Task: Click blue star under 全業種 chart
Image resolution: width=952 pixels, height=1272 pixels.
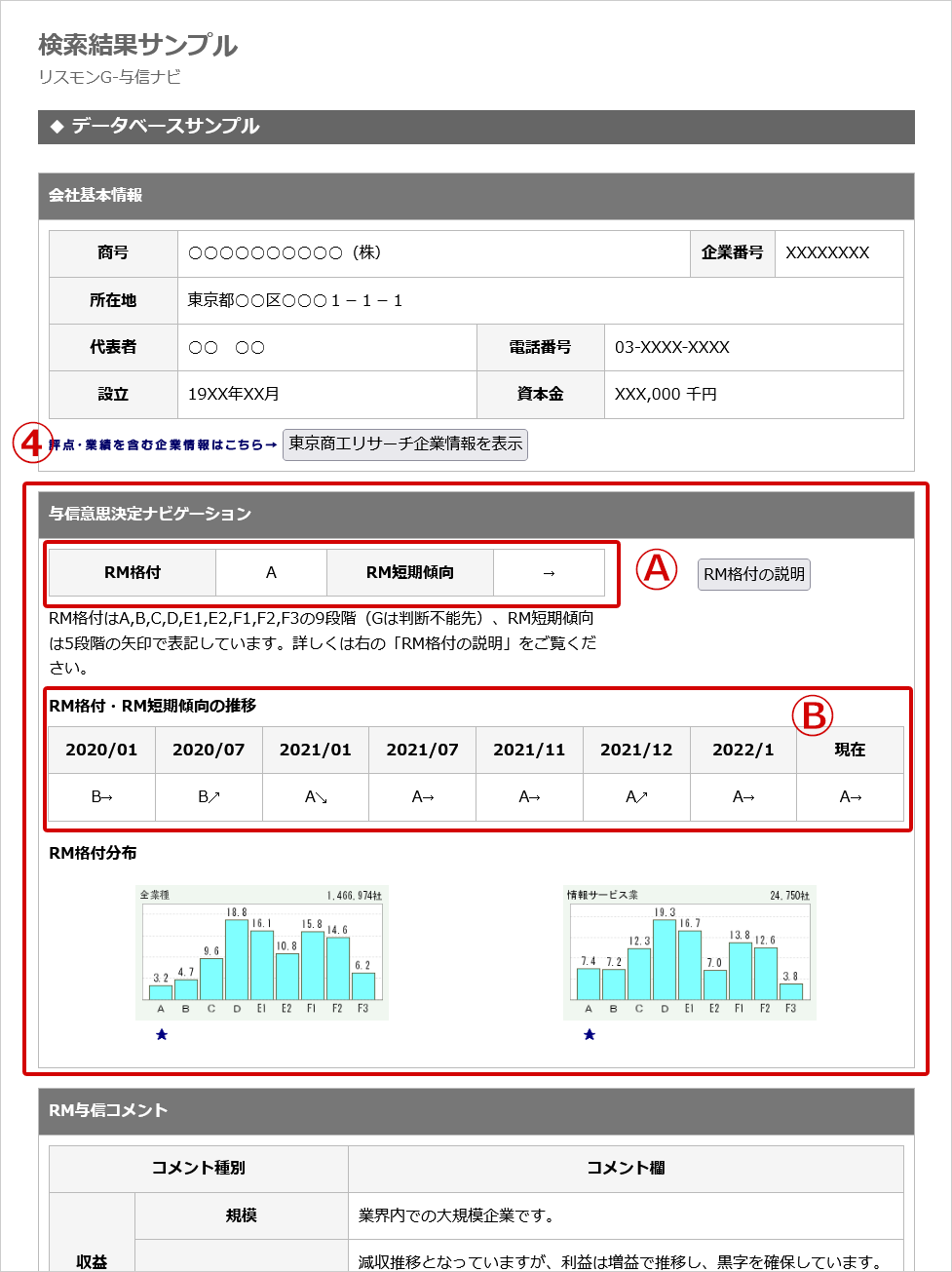Action: click(x=162, y=1034)
